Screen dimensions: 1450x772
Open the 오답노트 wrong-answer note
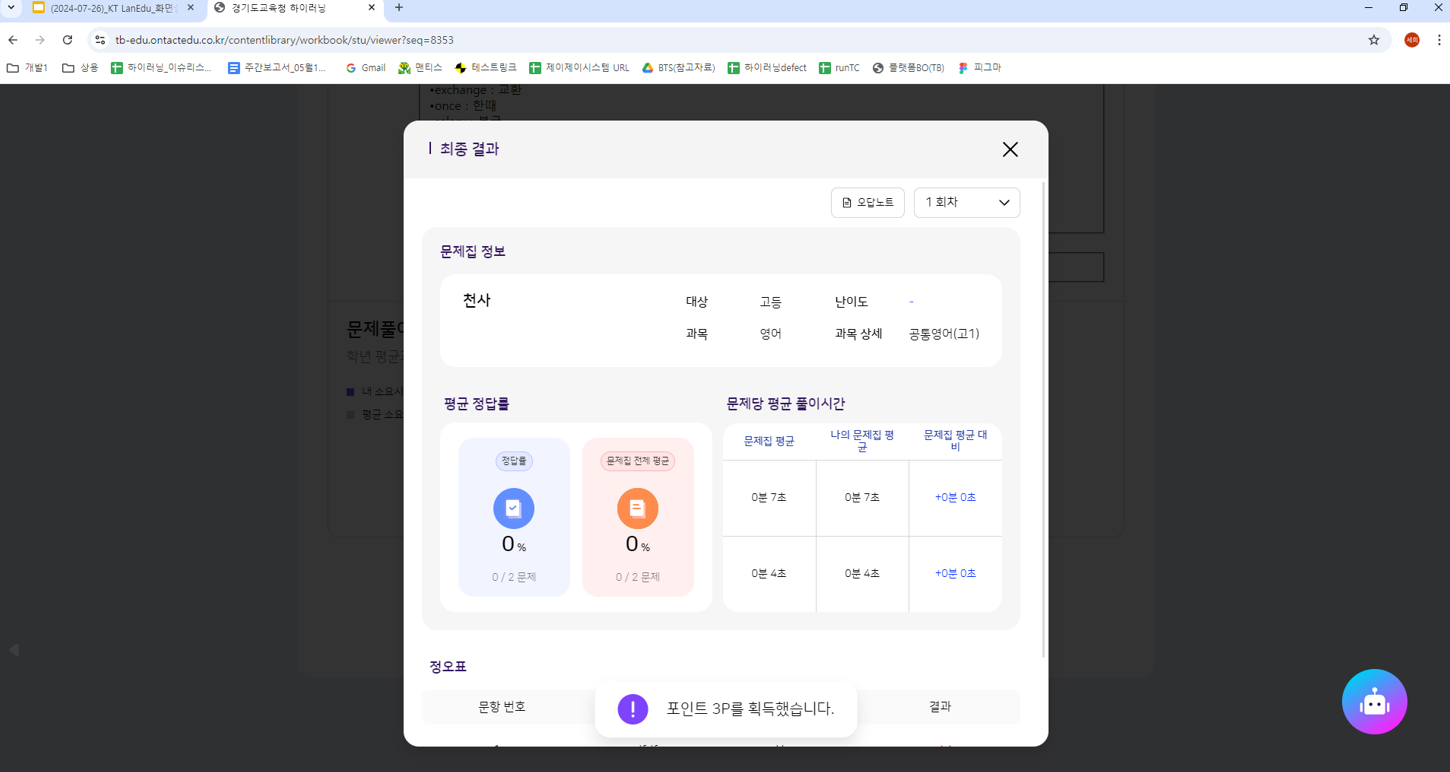(x=867, y=203)
